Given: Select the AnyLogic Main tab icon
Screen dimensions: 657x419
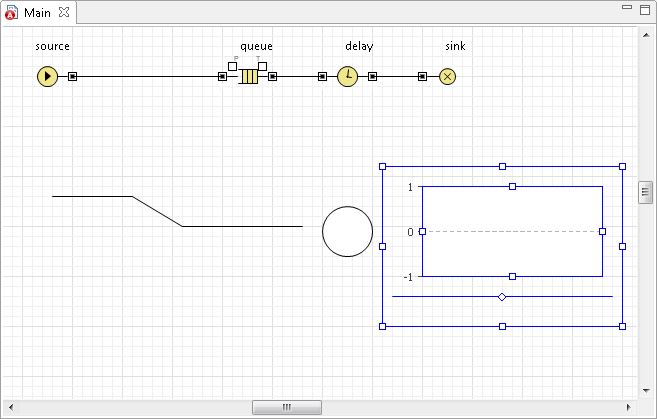Looking at the screenshot, I should (x=11, y=13).
